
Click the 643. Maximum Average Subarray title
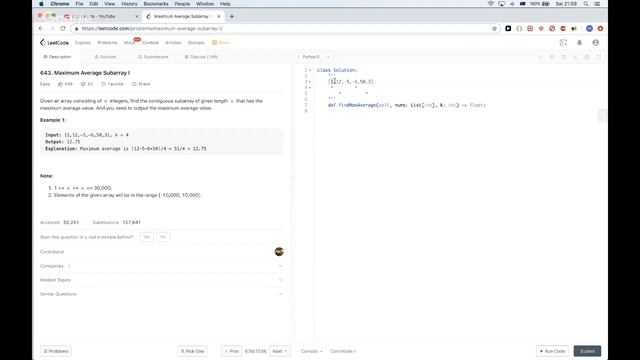[x=85, y=73]
